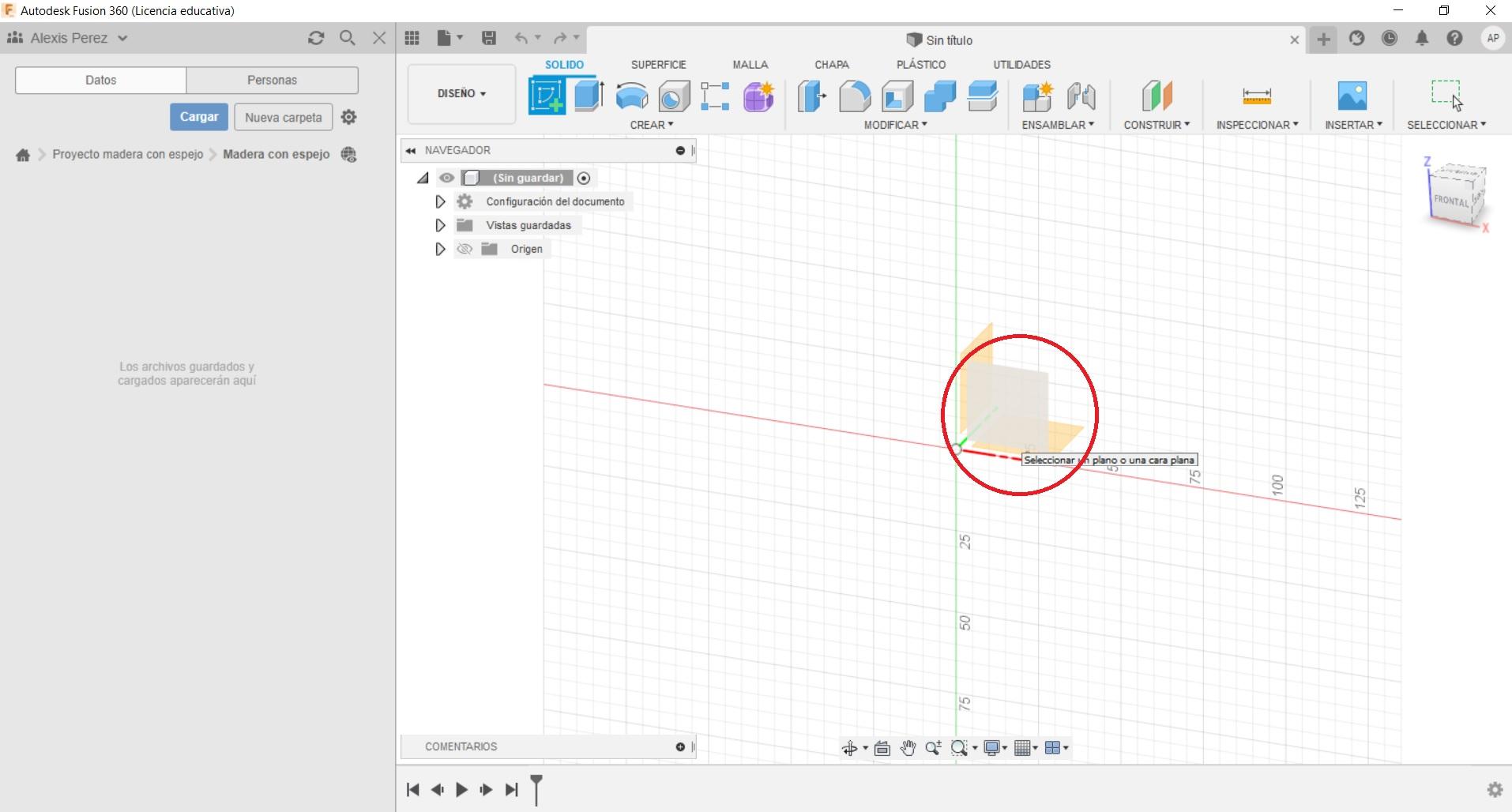1512x812 pixels.
Task: Choose the Revolve tool icon
Action: click(631, 96)
